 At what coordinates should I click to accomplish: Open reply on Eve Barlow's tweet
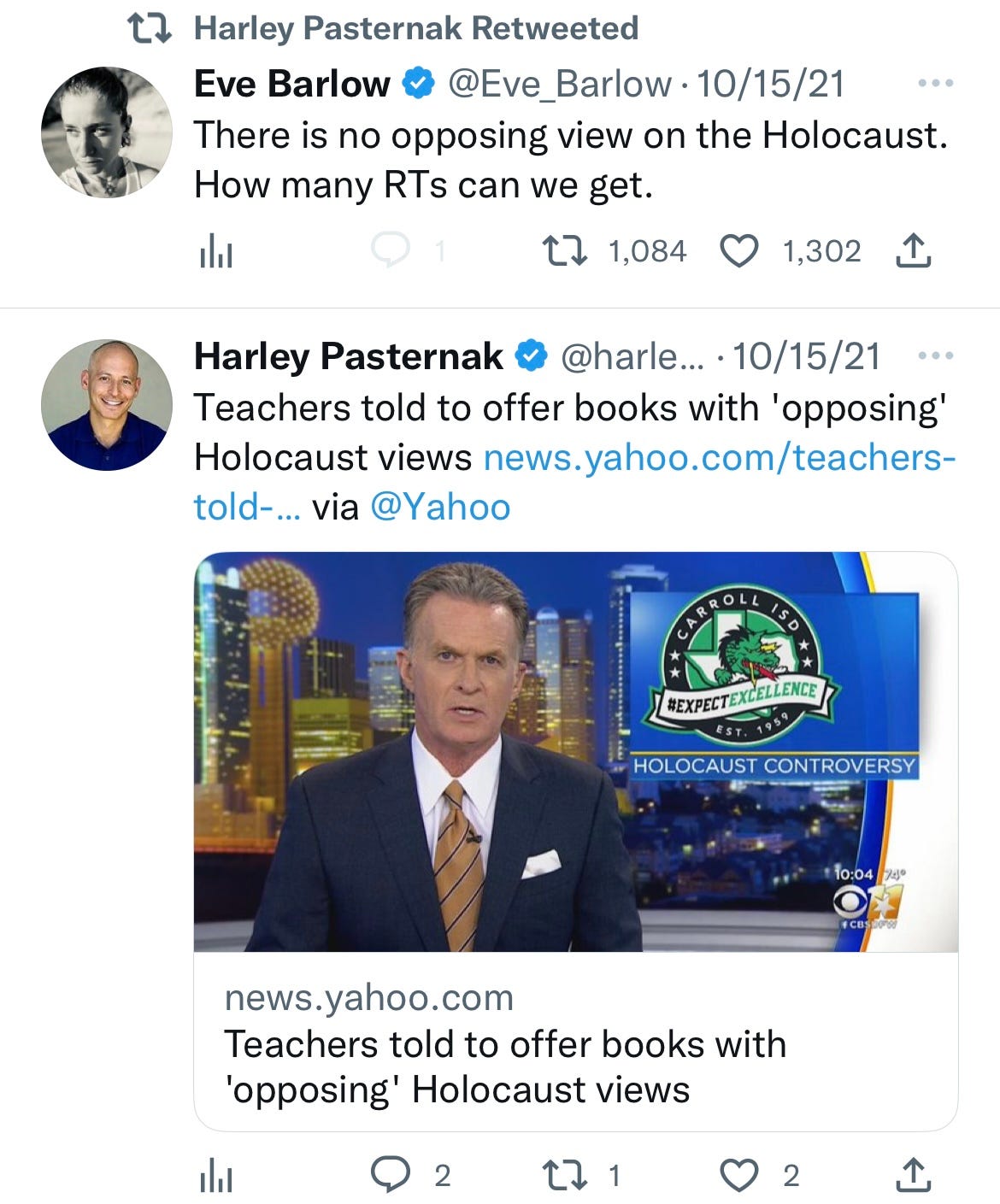click(x=391, y=250)
